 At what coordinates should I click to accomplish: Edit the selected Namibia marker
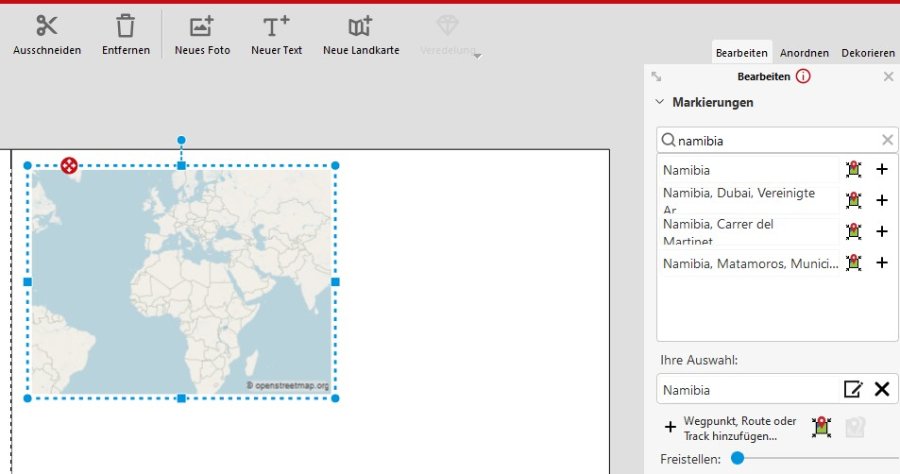(x=852, y=390)
